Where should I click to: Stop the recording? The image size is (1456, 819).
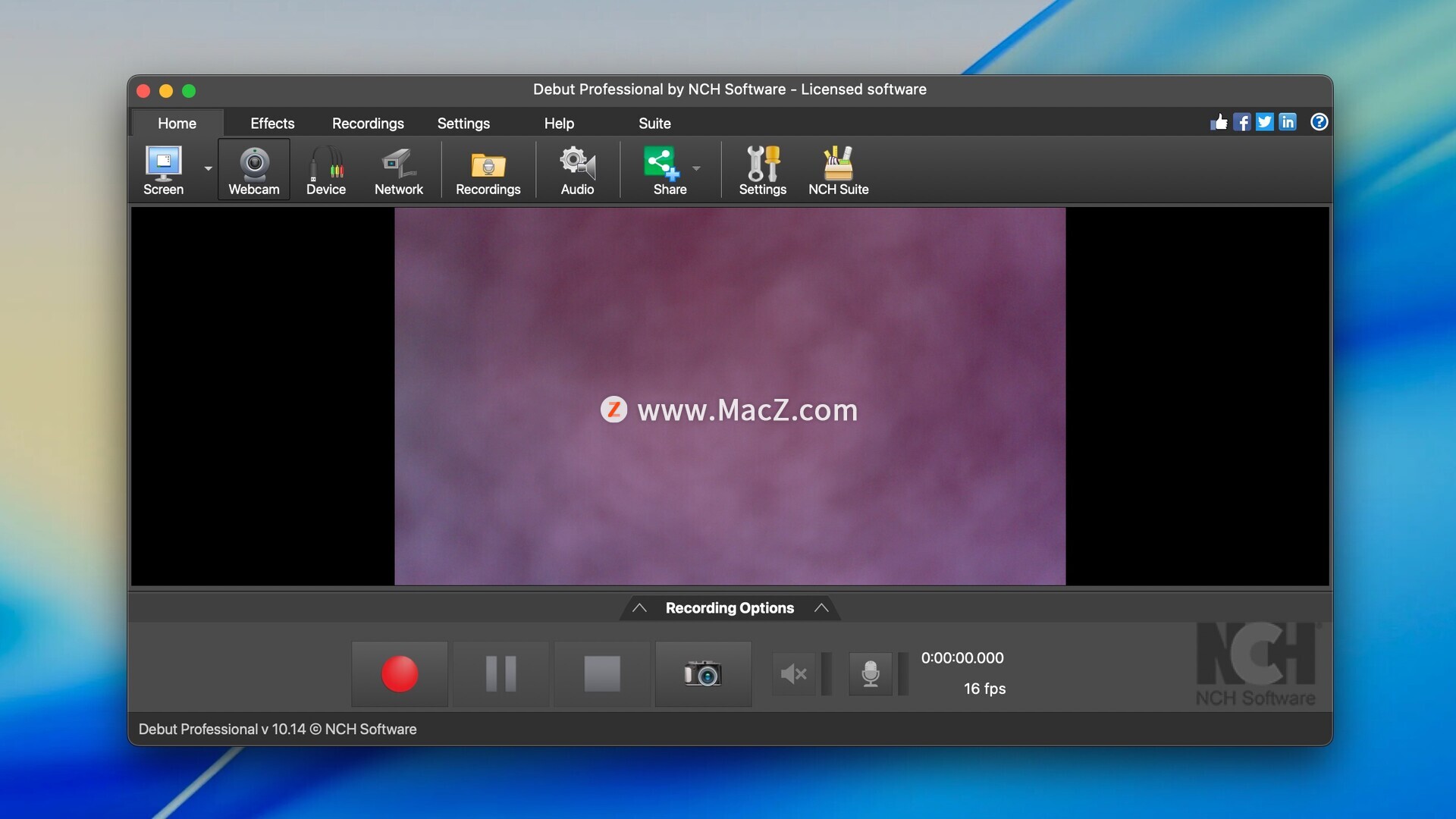click(x=602, y=673)
